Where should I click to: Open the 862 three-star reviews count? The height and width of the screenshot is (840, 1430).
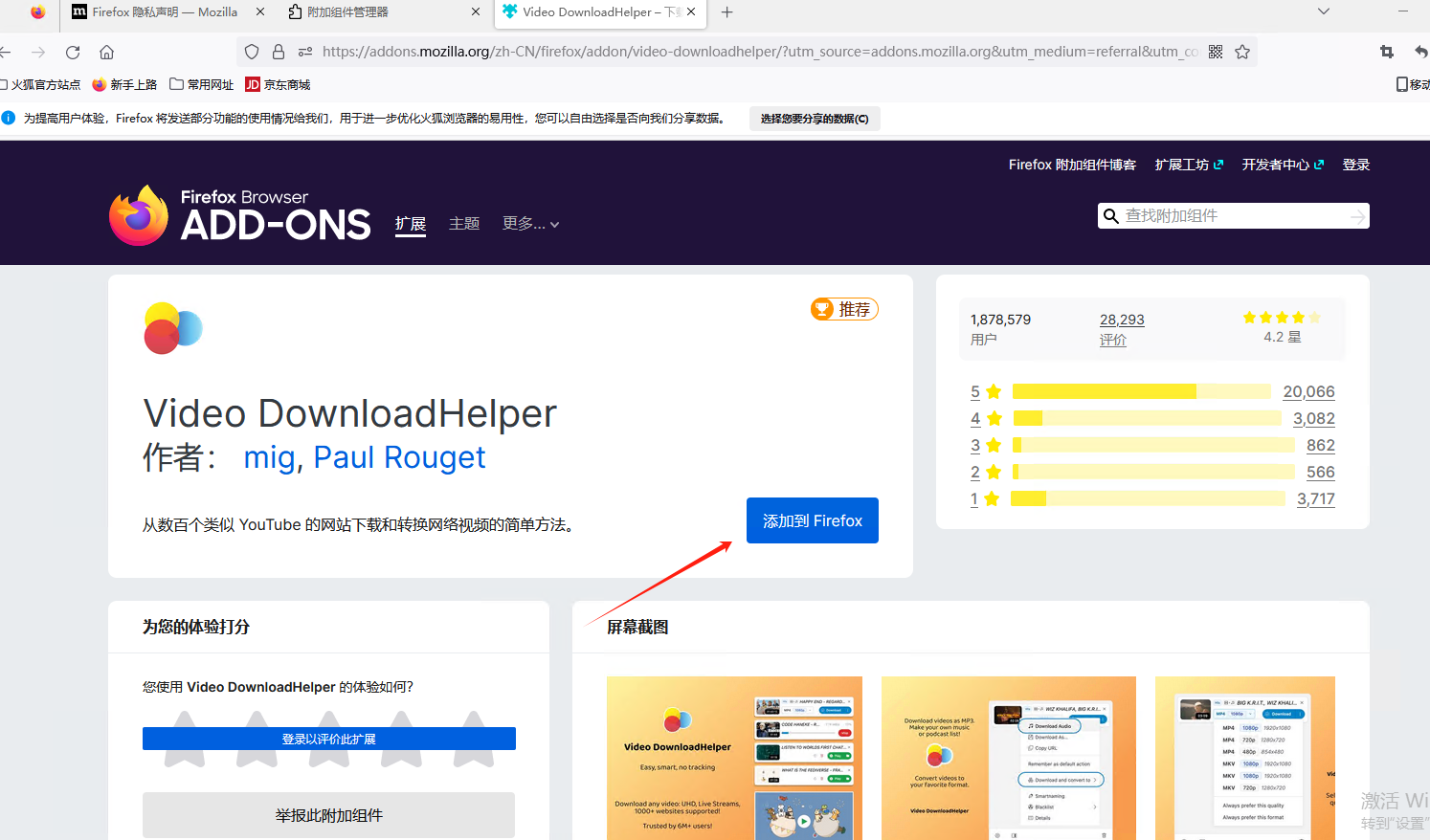click(x=1321, y=445)
